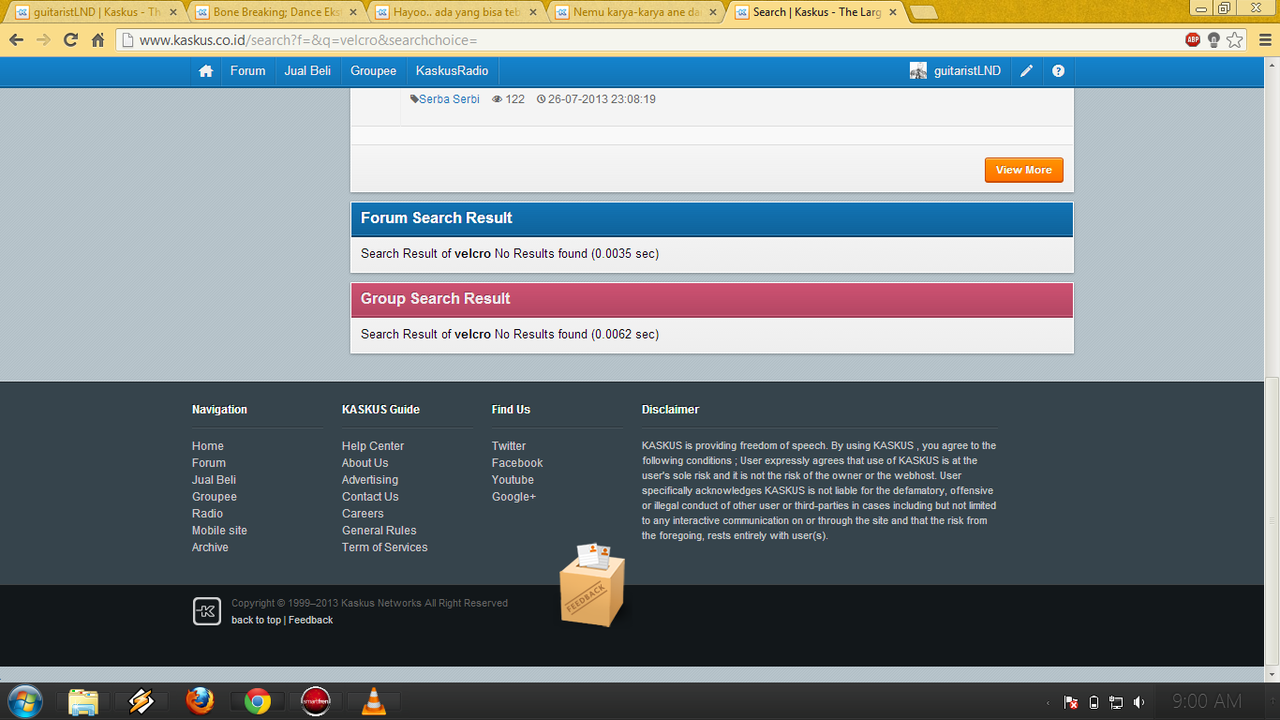Go back with the browser back arrow
This screenshot has width=1280, height=720.
[16, 40]
